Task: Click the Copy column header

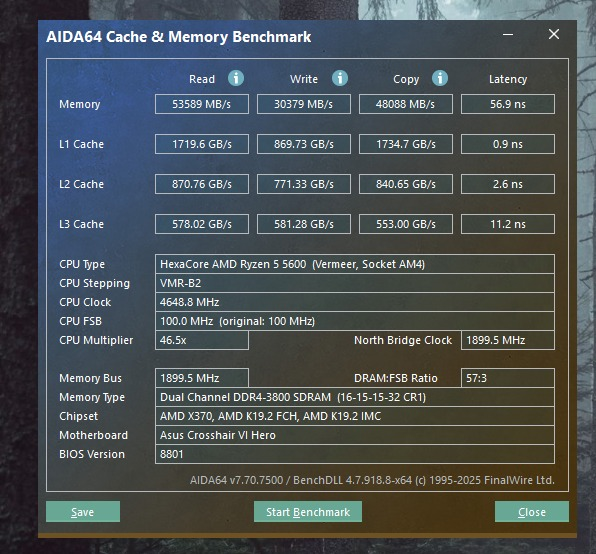Action: pos(406,79)
